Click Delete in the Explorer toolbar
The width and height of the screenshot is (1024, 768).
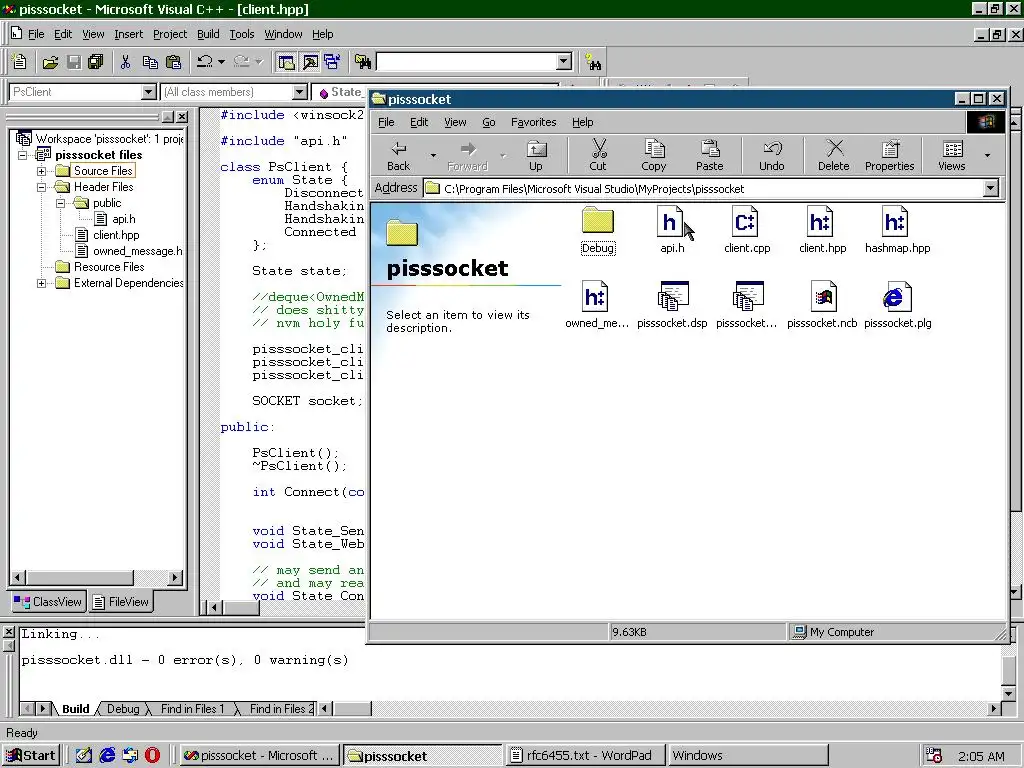click(x=833, y=155)
